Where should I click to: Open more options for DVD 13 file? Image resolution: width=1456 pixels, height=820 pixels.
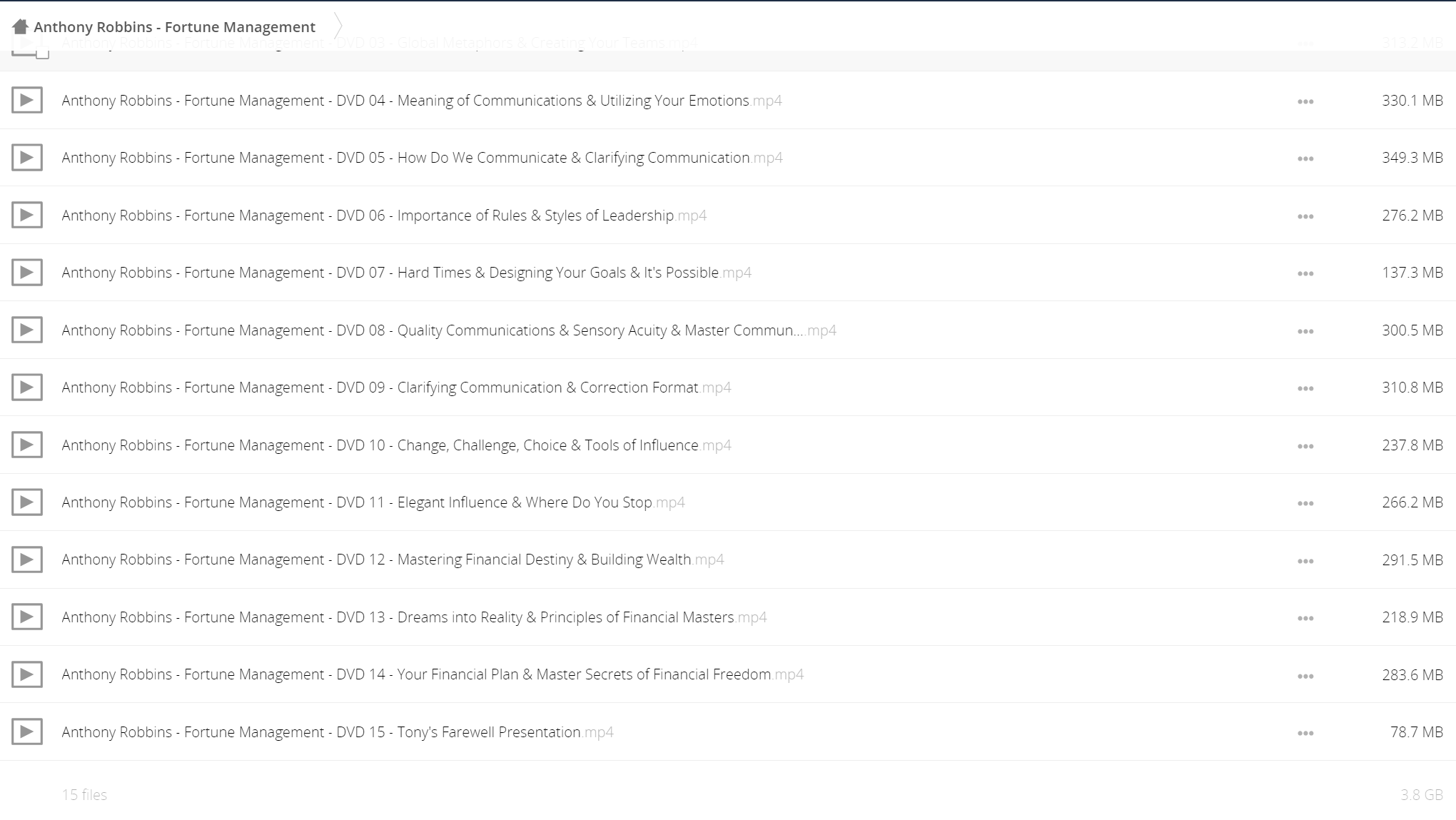1305,618
